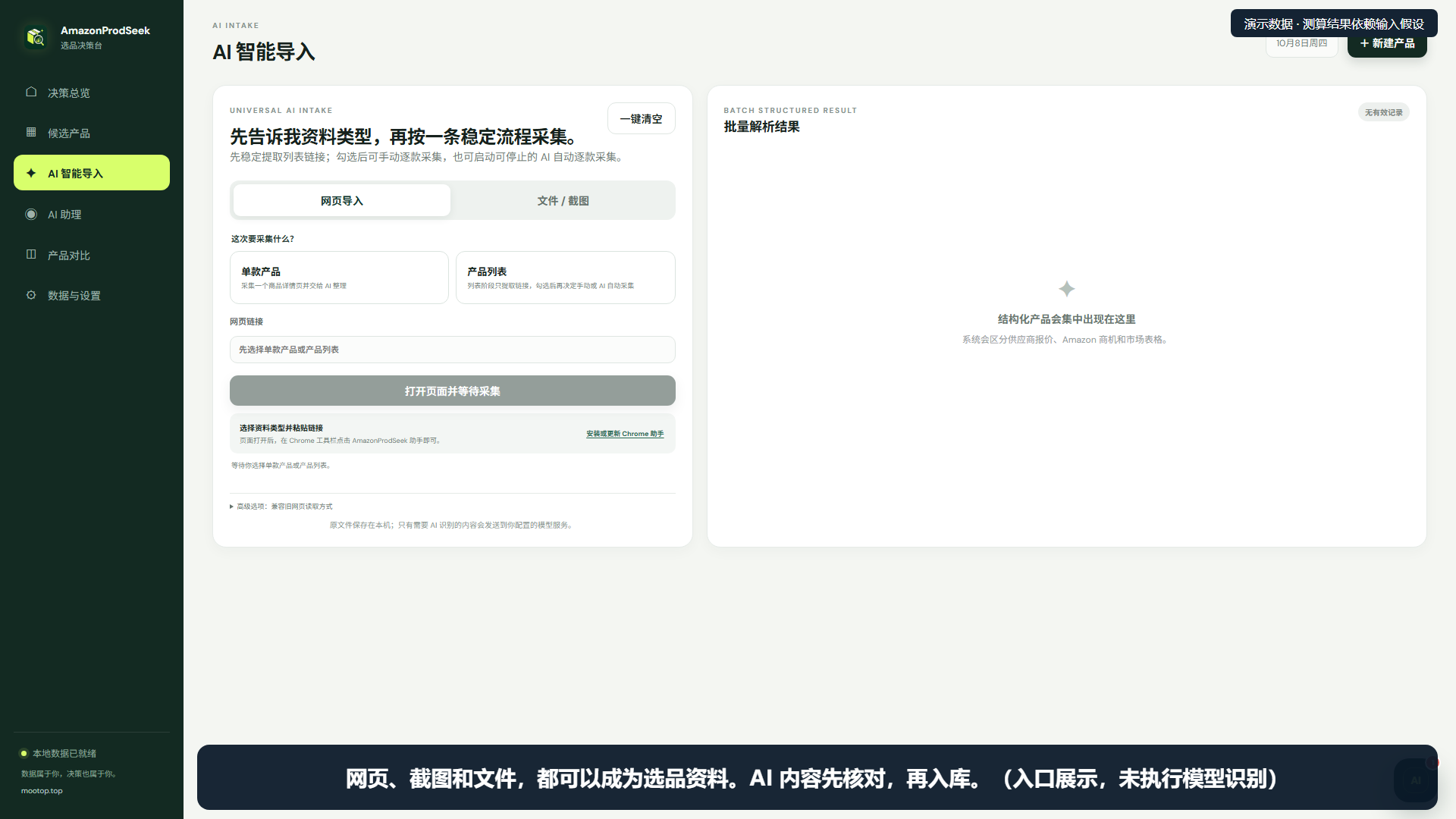The width and height of the screenshot is (1456, 819).
Task: Switch to the 文件 / 截图 tab
Action: coord(563,200)
